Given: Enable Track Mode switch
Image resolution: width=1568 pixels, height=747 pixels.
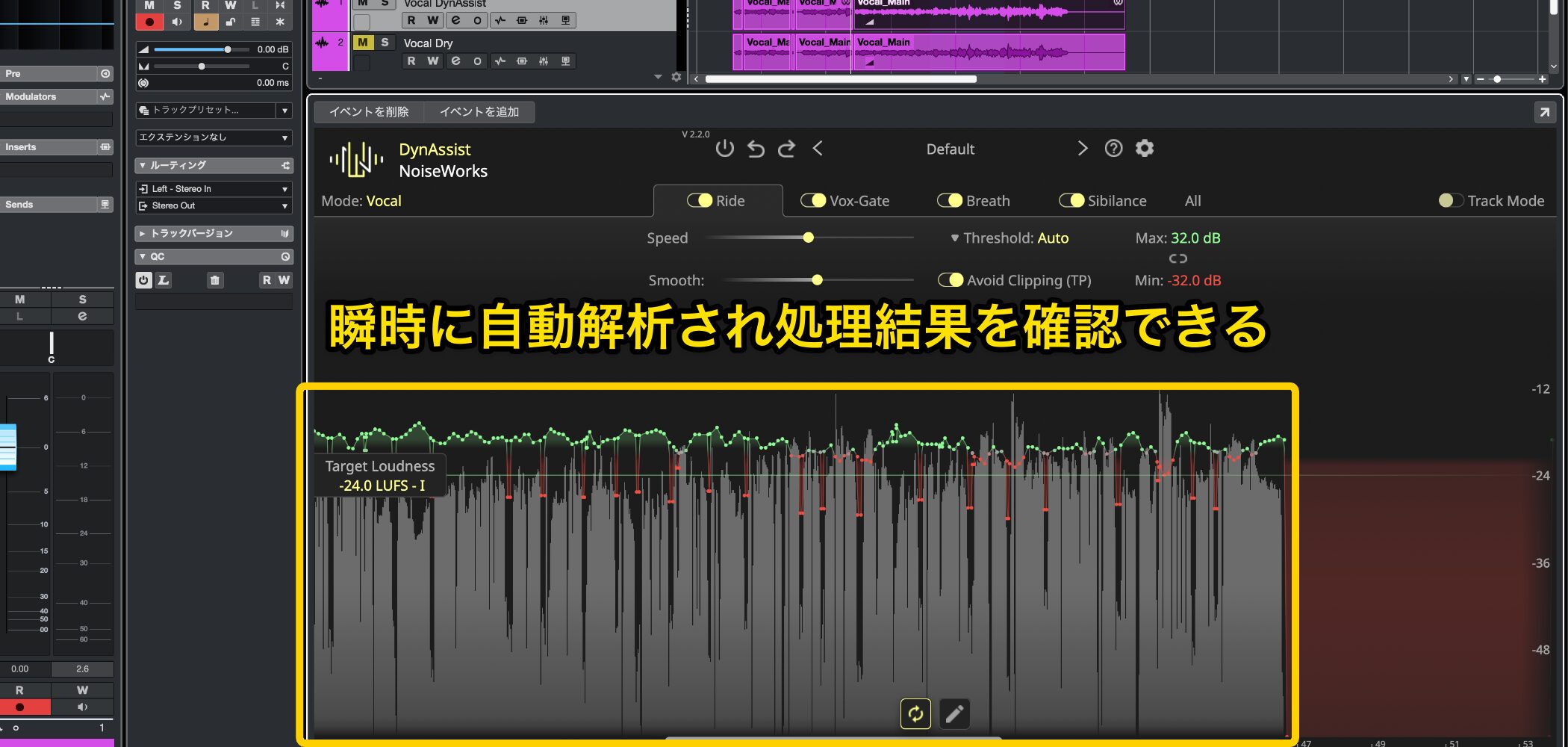Looking at the screenshot, I should (1451, 200).
